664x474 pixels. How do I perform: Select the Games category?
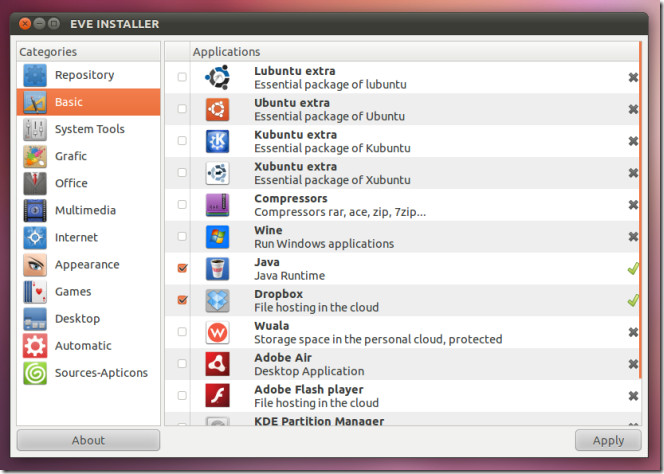click(x=89, y=292)
